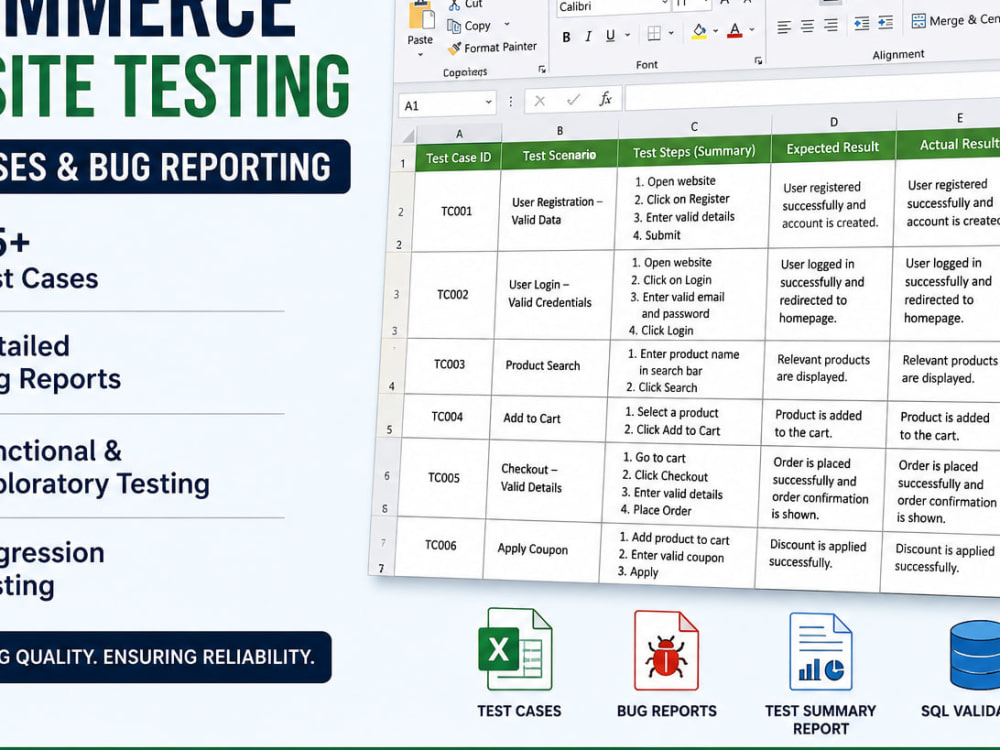Open the Font dialog launcher
The width and height of the screenshot is (1000, 750).
(758, 61)
